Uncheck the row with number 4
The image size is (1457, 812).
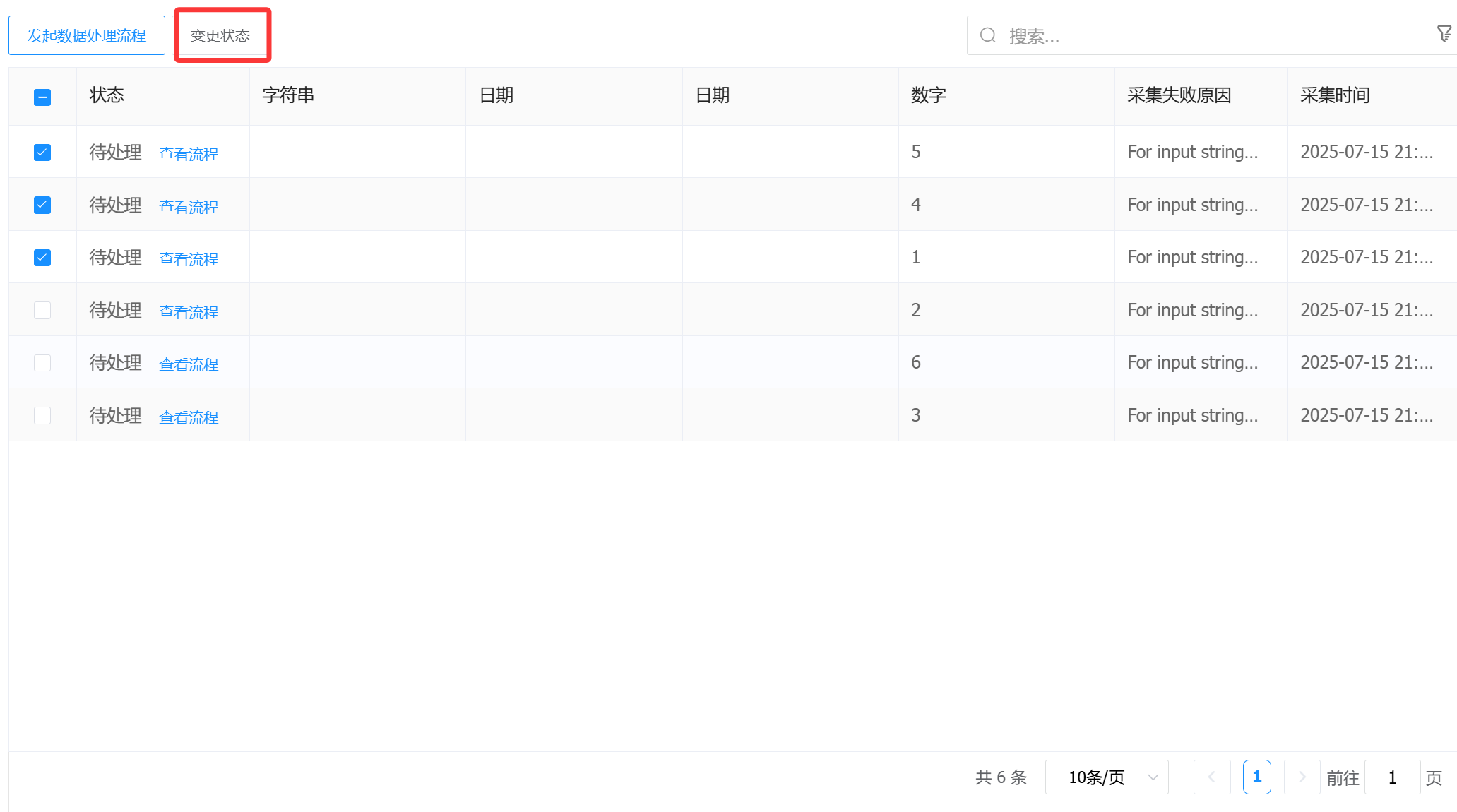[x=42, y=205]
